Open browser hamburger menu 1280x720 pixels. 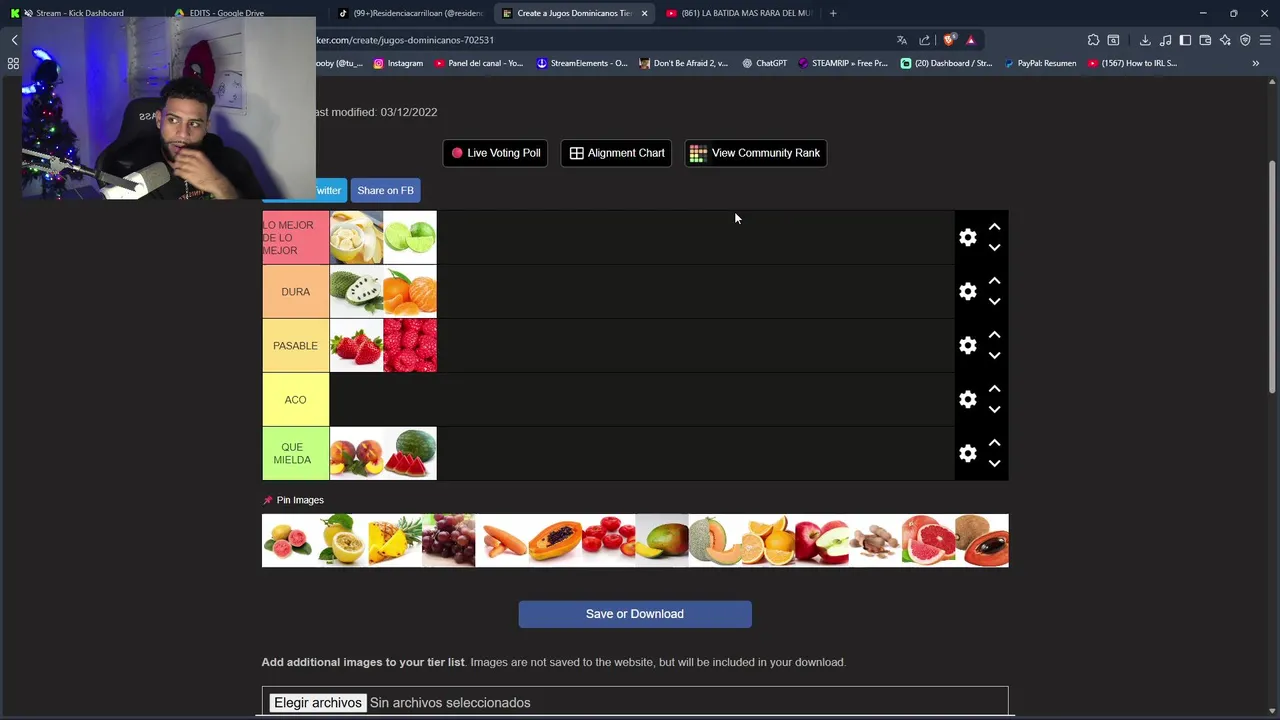1265,40
